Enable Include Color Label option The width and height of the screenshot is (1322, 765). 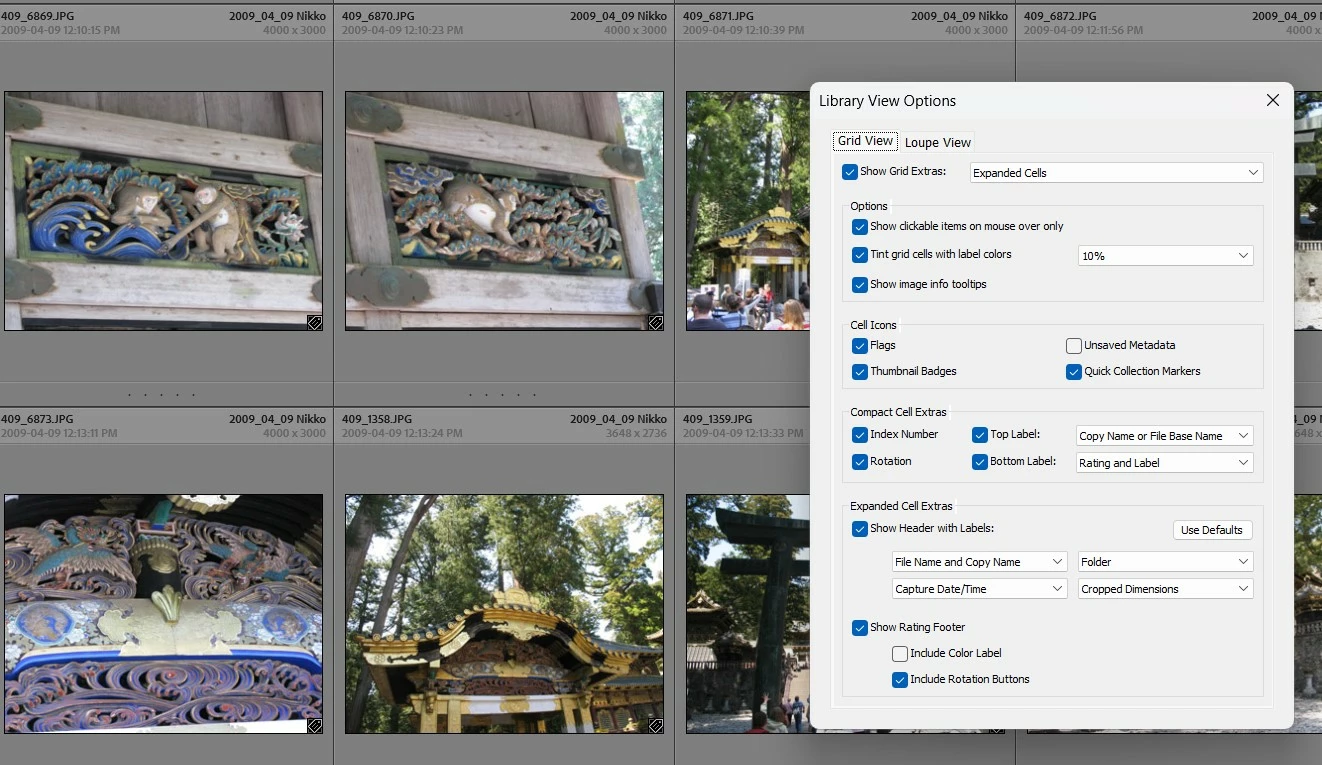[900, 654]
